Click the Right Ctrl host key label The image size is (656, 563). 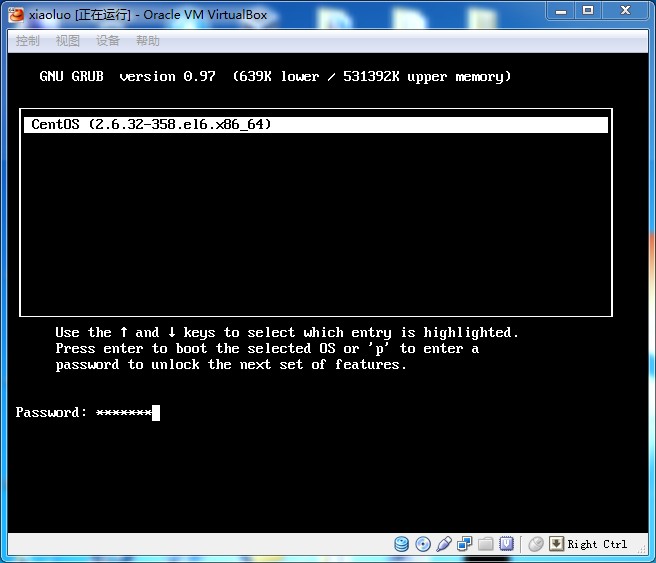(598, 544)
